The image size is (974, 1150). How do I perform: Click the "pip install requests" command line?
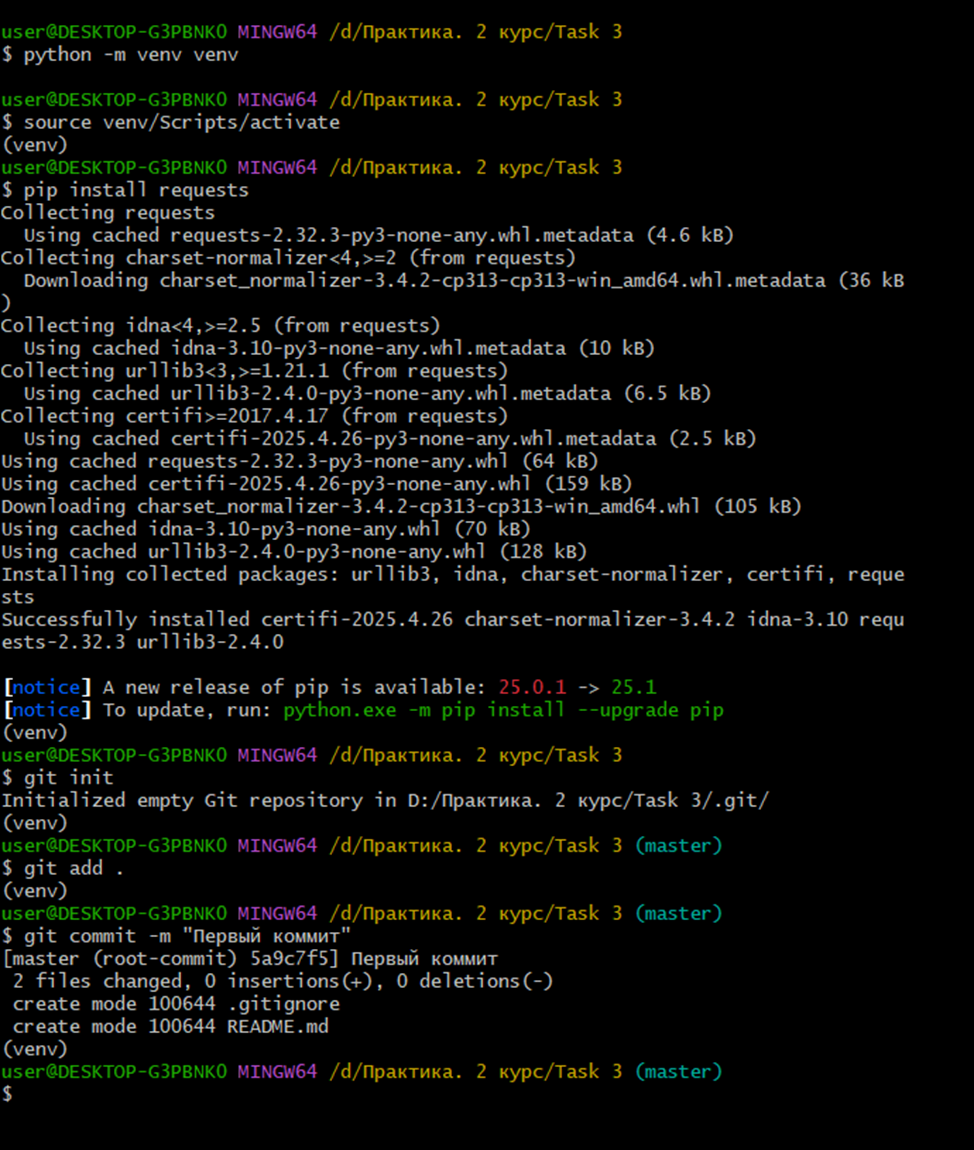[x=136, y=190]
